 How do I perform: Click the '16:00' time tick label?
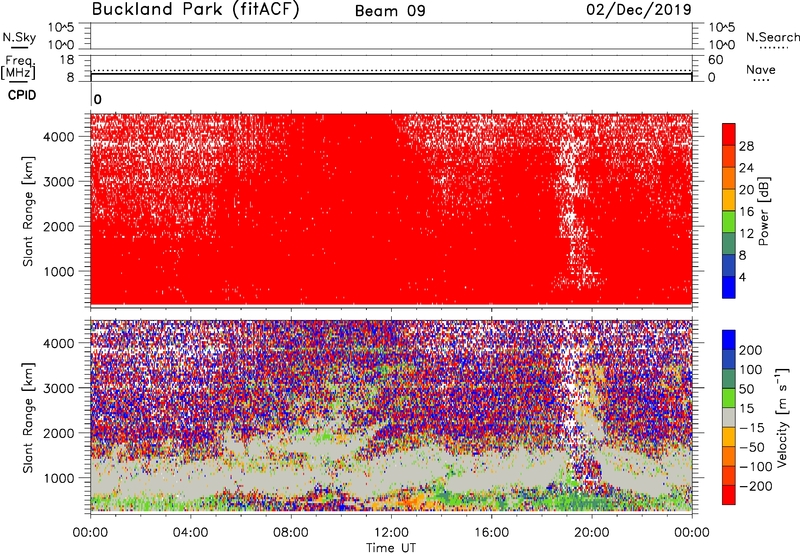[x=491, y=533]
